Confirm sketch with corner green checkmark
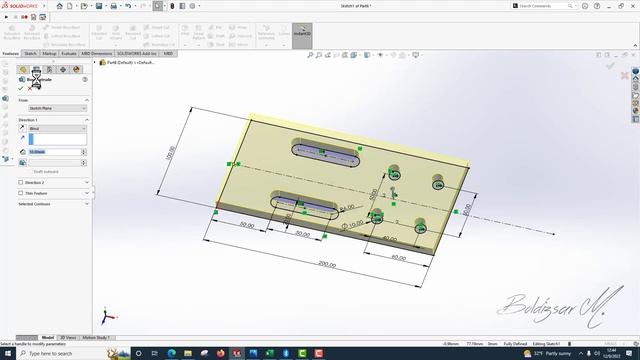 (x=611, y=65)
